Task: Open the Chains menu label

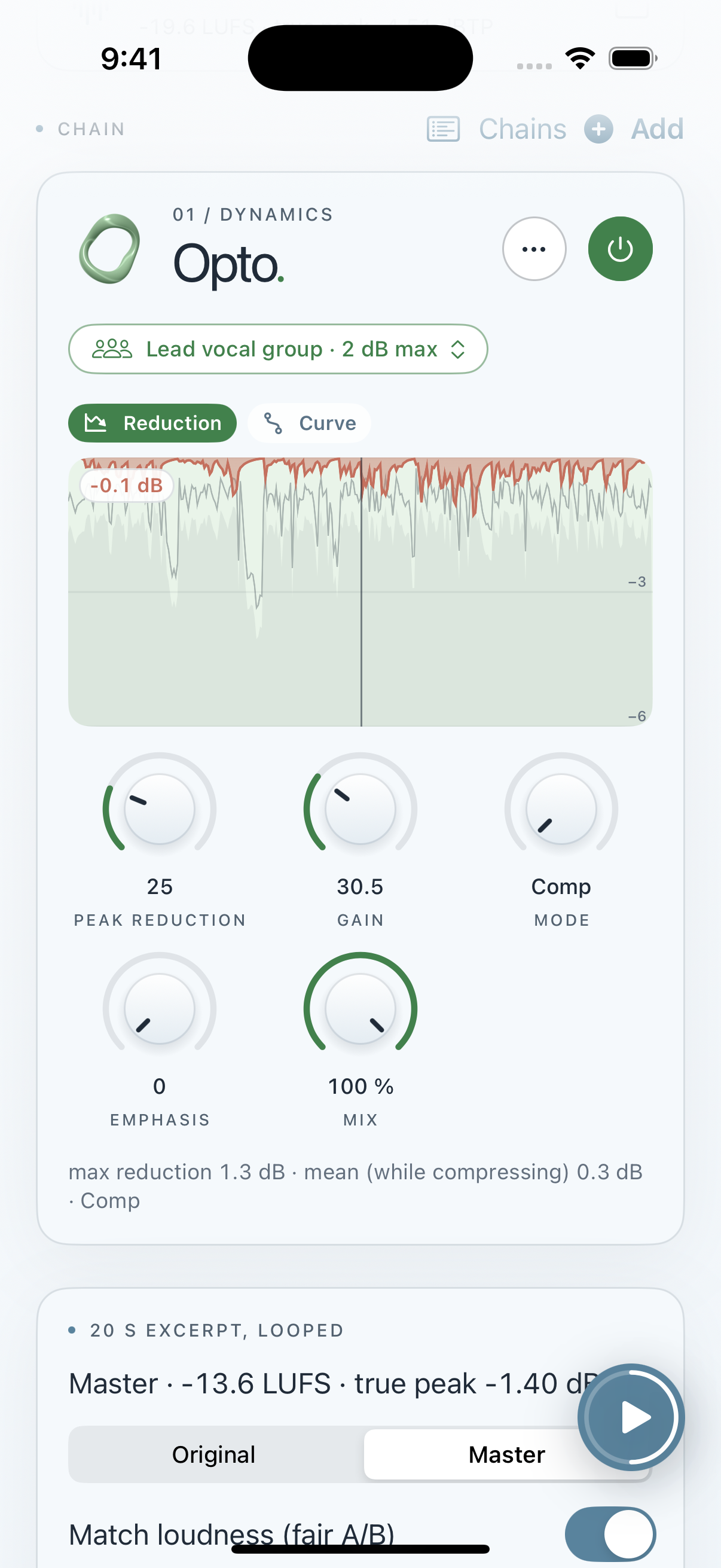Action: pyautogui.click(x=523, y=129)
